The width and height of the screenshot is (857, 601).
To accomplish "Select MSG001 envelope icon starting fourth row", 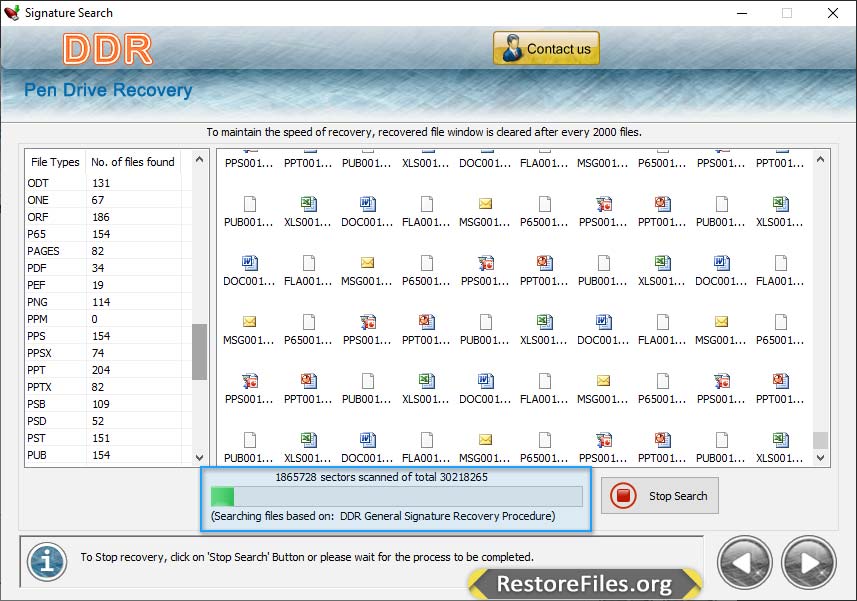I will [x=249, y=322].
